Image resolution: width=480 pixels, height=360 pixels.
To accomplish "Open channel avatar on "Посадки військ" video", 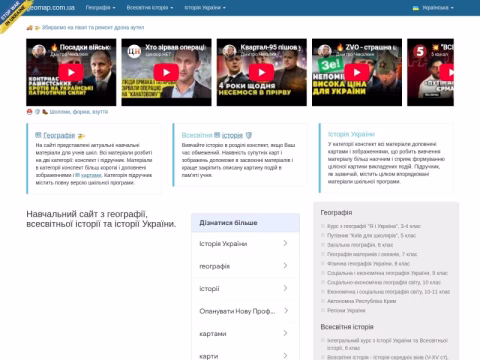I will pyautogui.click(x=39, y=51).
